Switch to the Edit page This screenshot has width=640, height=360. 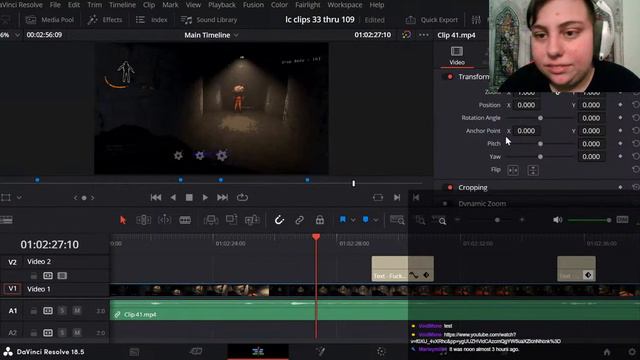click(258, 351)
